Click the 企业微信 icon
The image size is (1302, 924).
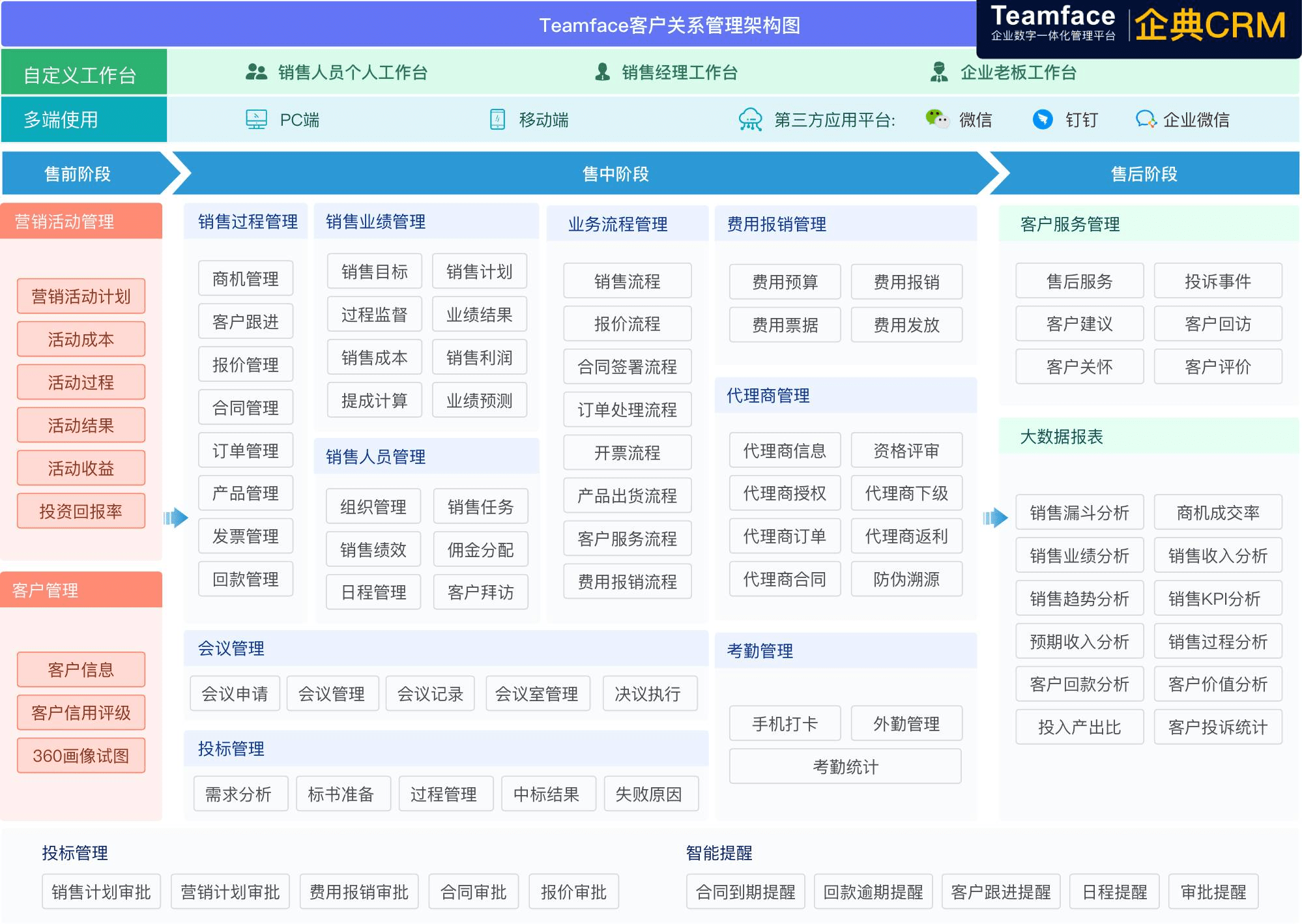point(1146,119)
